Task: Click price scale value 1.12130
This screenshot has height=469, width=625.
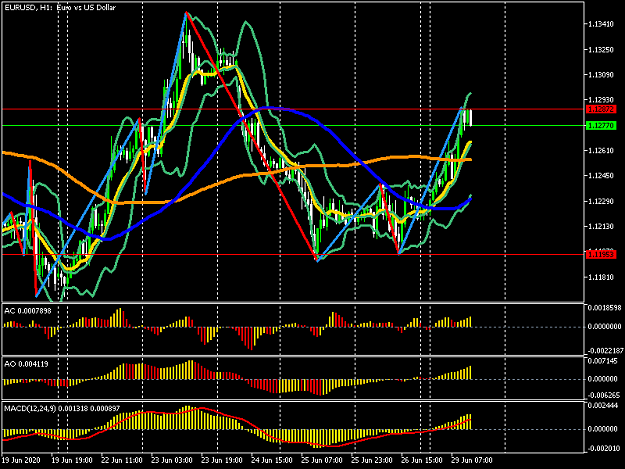Action: point(601,227)
